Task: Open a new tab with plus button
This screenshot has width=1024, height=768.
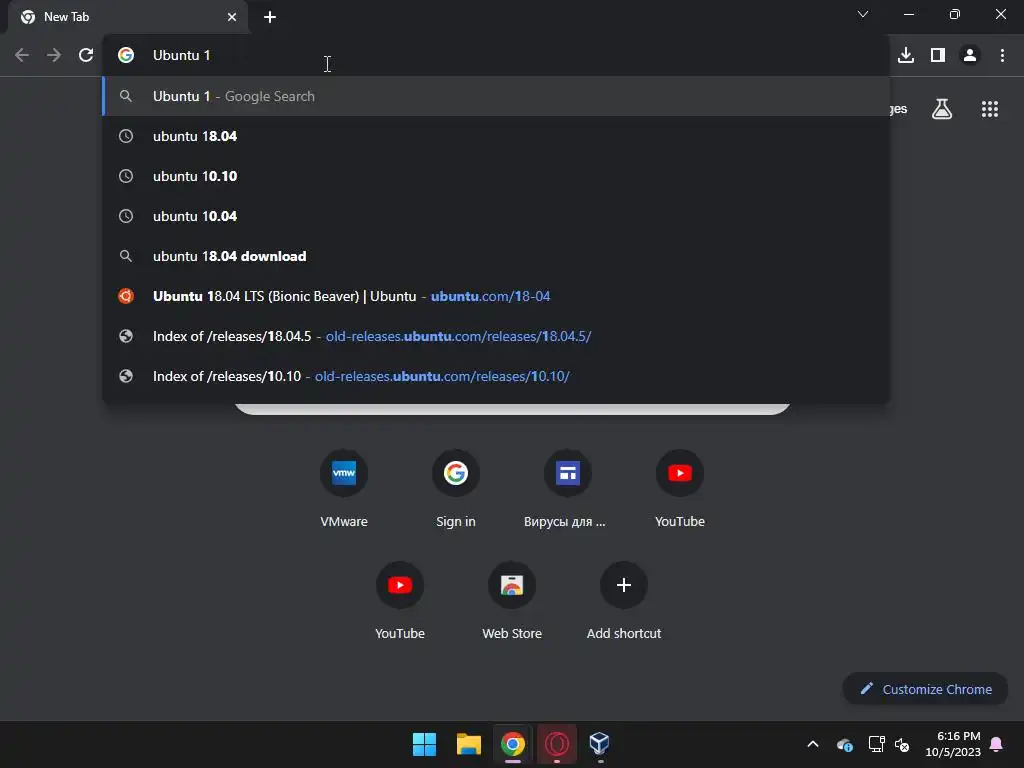Action: pyautogui.click(x=270, y=17)
